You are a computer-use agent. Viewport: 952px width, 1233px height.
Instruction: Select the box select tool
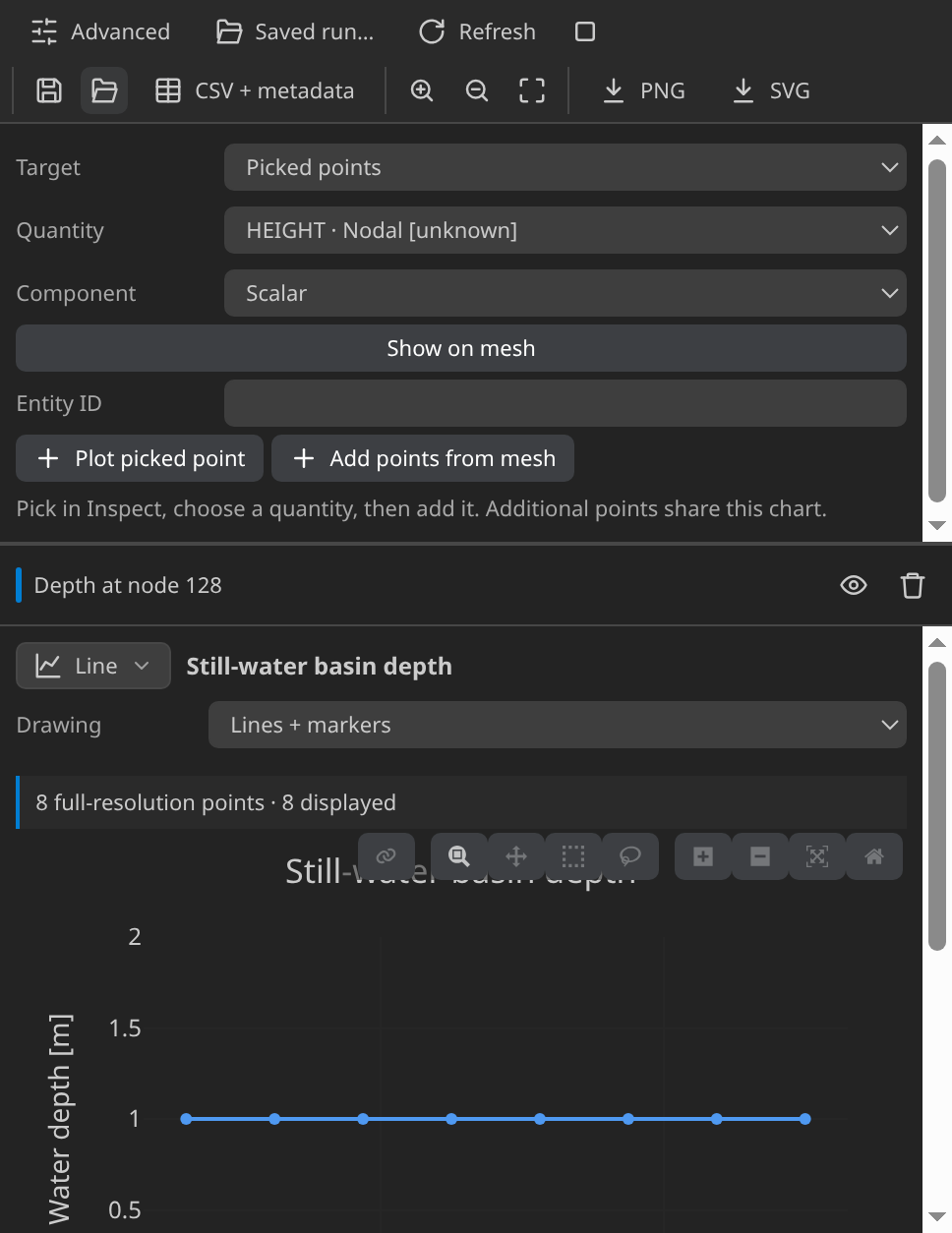tap(573, 855)
